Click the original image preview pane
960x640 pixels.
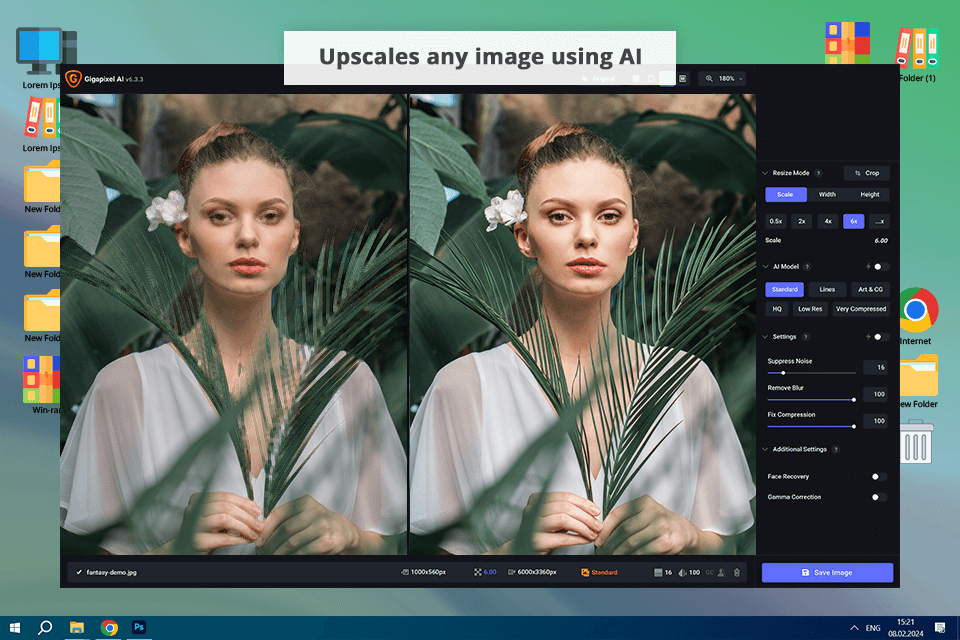point(233,324)
